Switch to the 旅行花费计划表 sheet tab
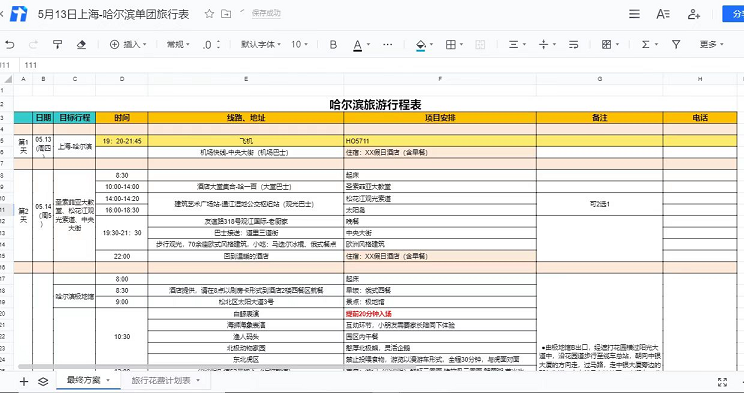This screenshot has height=393, width=744. tap(165, 381)
